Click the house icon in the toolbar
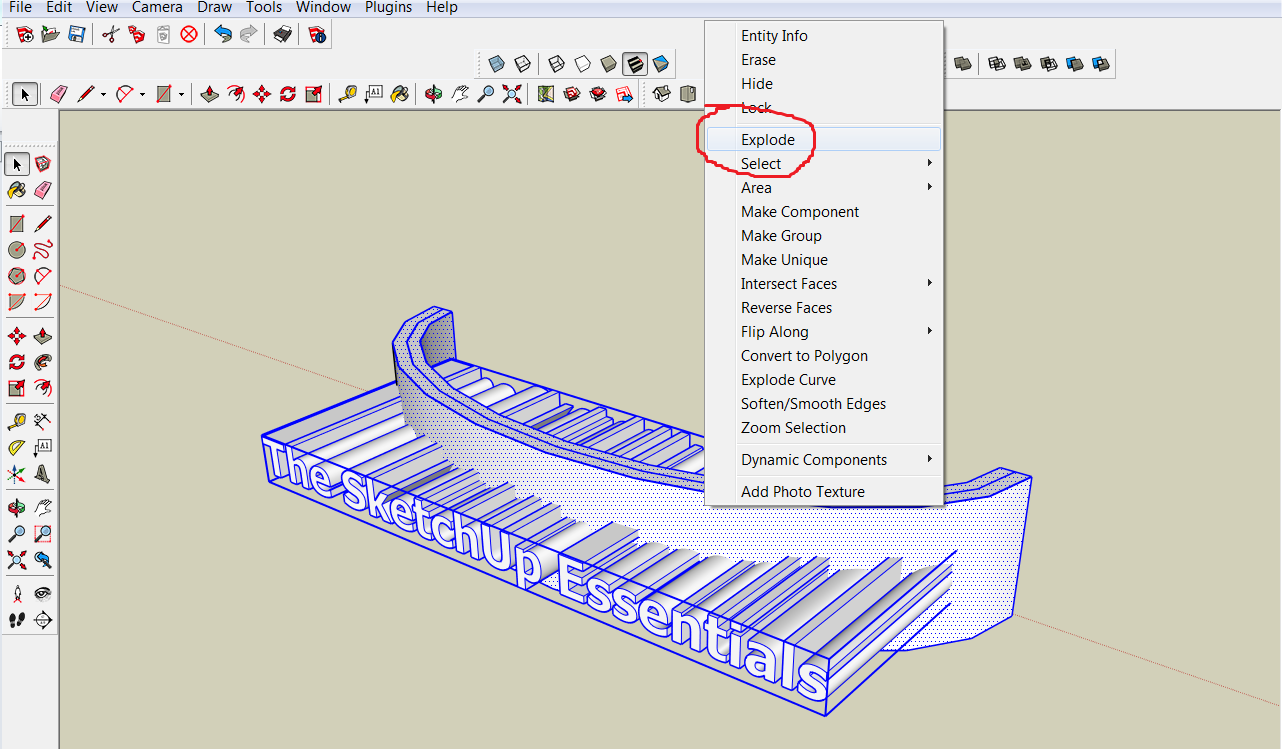This screenshot has height=749, width=1282. (661, 94)
